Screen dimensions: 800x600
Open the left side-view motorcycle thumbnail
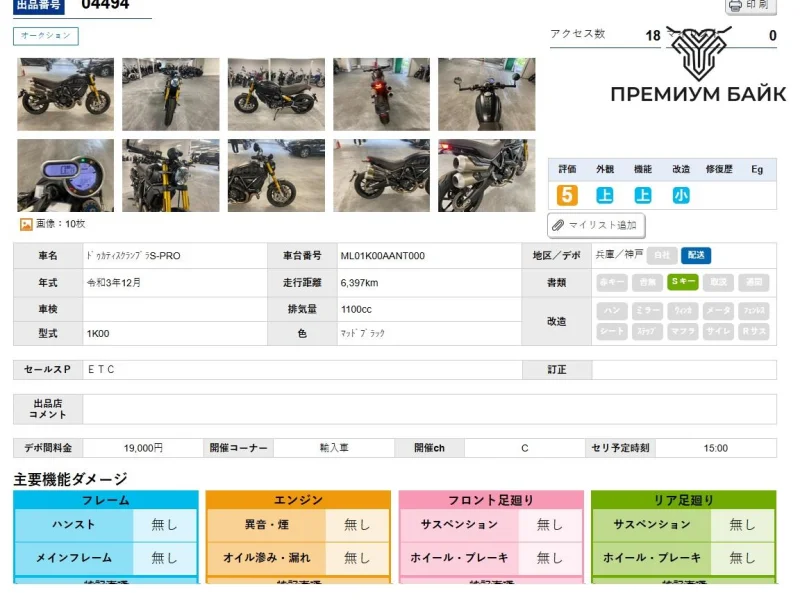65,94
